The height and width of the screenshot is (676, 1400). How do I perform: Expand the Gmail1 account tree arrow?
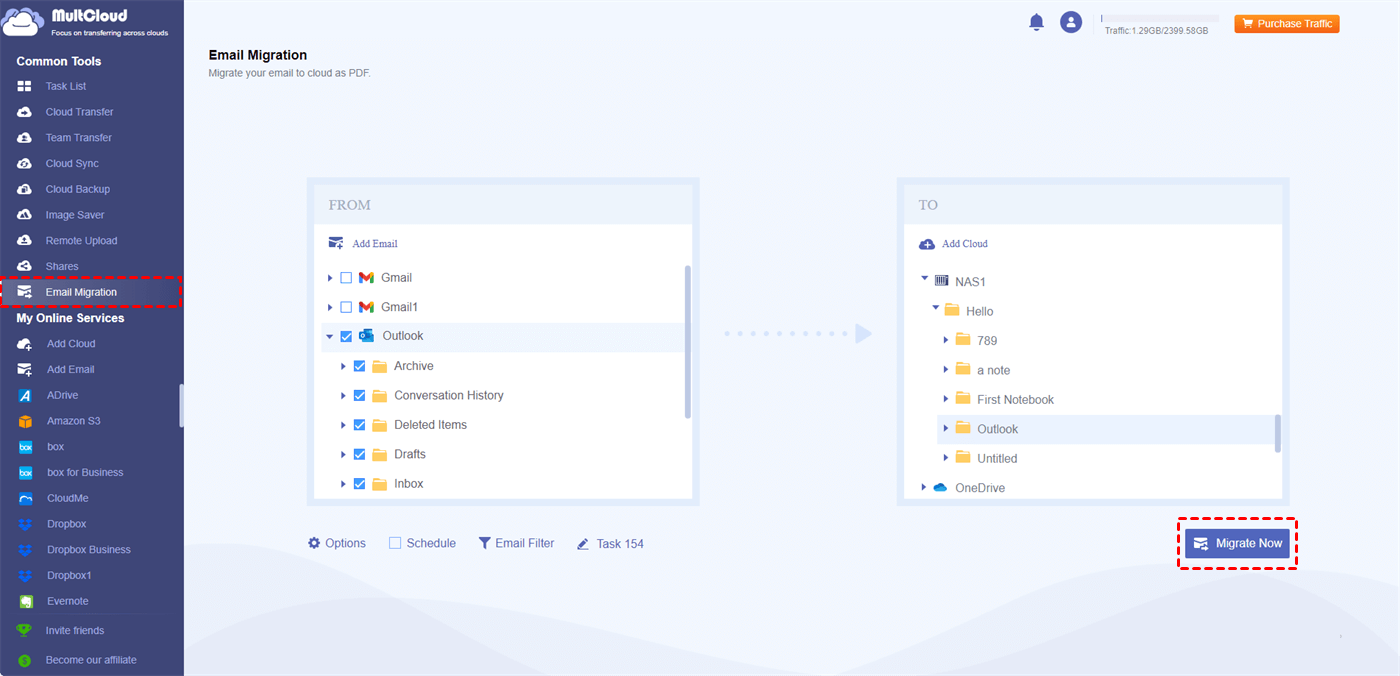click(330, 307)
